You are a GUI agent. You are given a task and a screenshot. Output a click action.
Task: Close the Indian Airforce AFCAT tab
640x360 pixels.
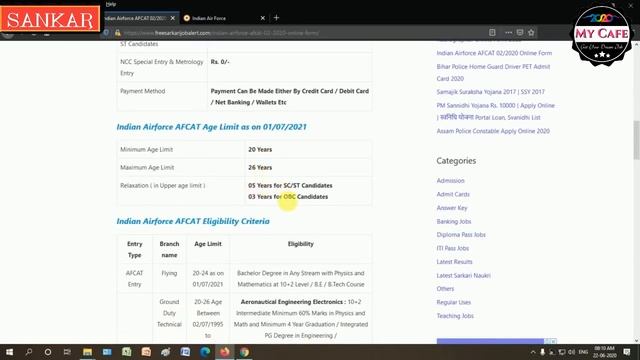[x=173, y=18]
